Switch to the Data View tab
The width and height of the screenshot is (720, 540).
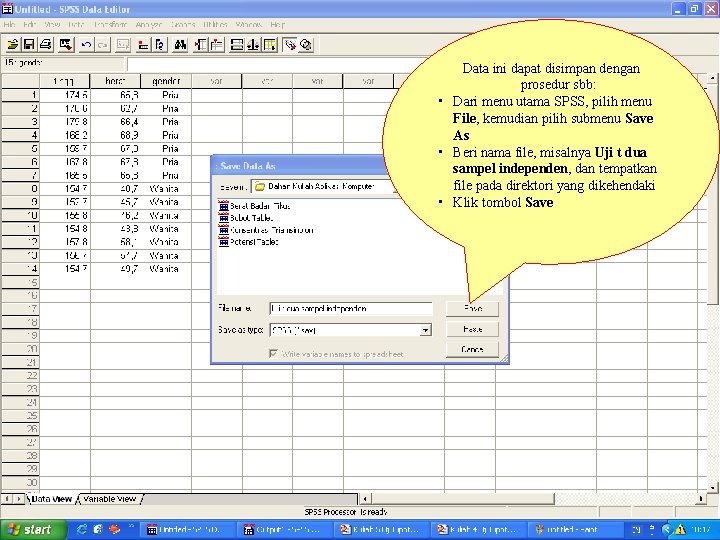51,499
